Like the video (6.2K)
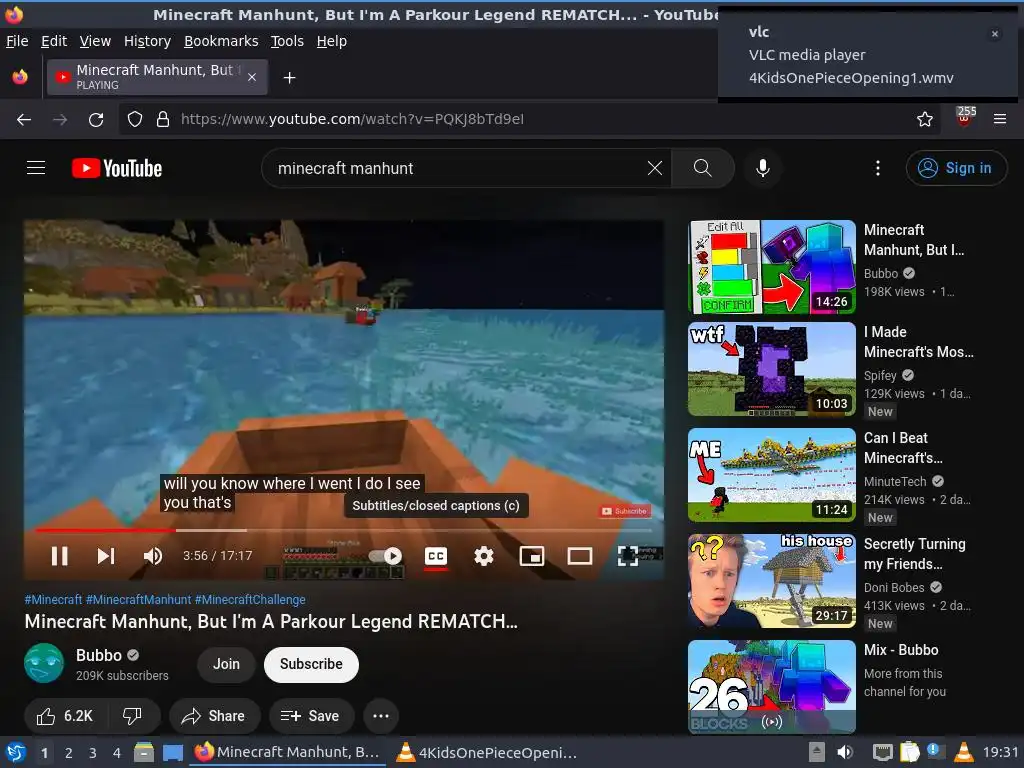Image resolution: width=1024 pixels, height=768 pixels. tap(65, 716)
